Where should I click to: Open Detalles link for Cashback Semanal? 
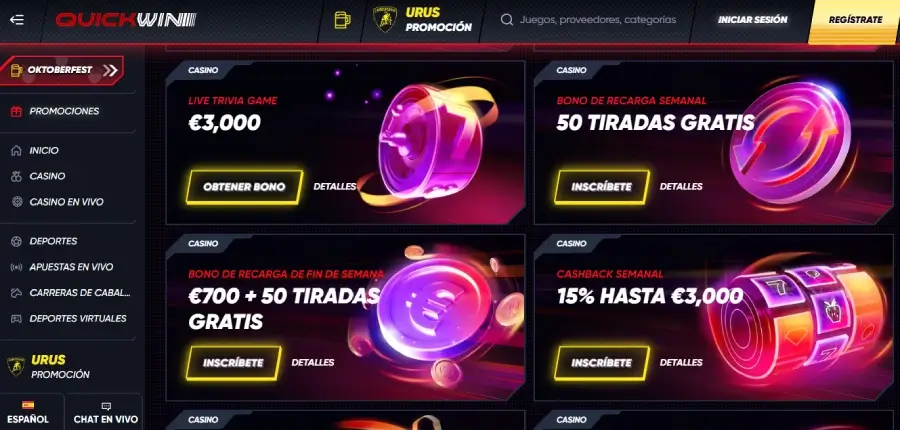tap(681, 362)
